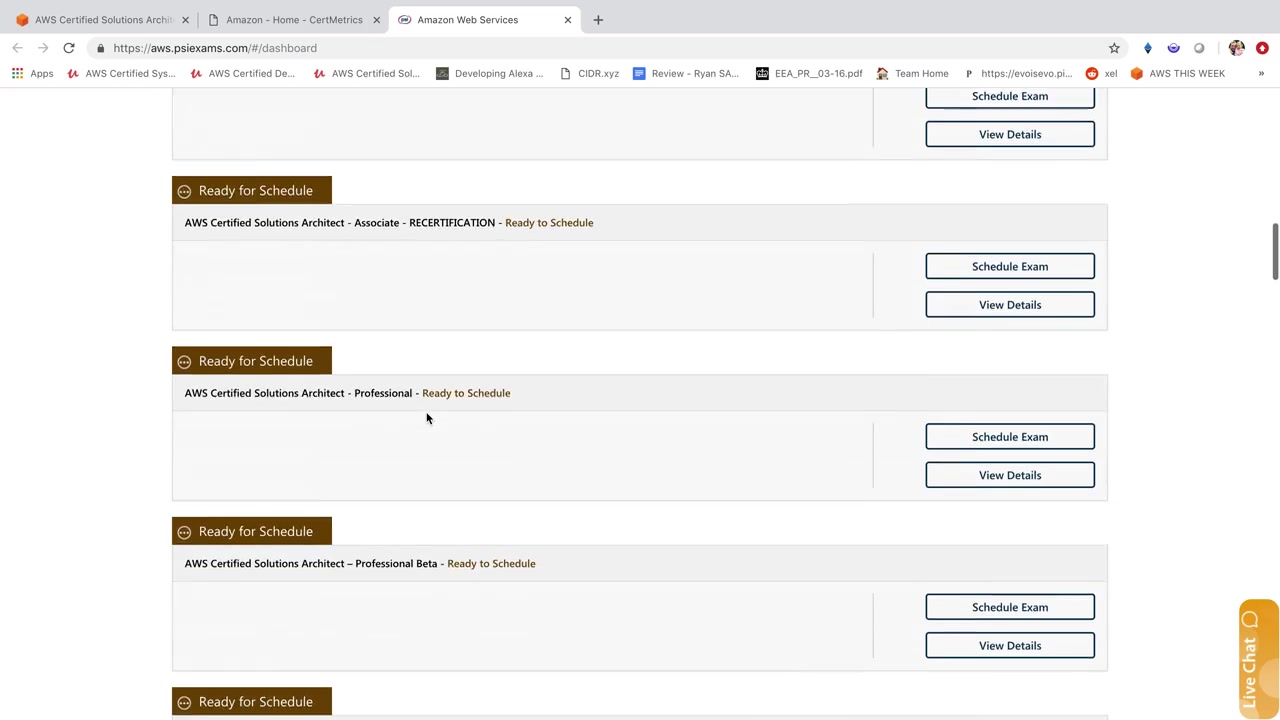
Task: Open the Apps grid in bookmarks bar
Action: [x=32, y=73]
